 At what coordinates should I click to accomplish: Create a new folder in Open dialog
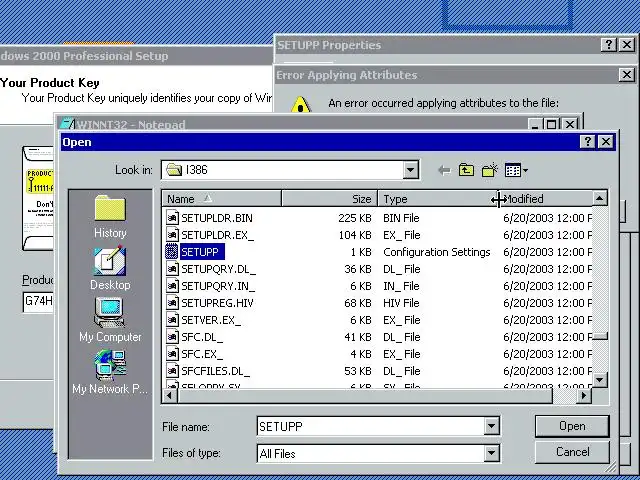(x=489, y=170)
